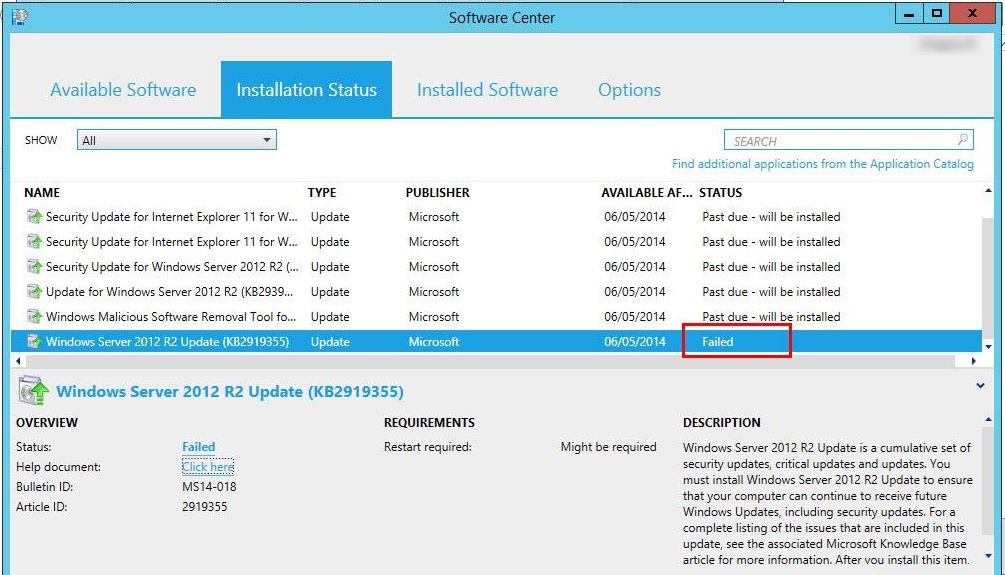
Task: Click the Software Center title bar icon
Action: coord(19,17)
